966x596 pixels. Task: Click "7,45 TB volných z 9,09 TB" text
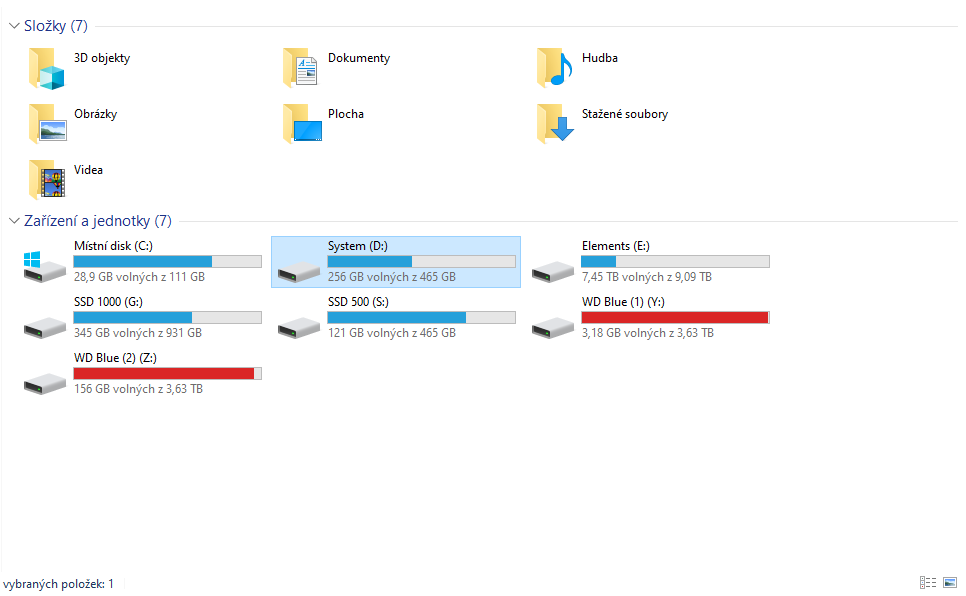coord(646,277)
